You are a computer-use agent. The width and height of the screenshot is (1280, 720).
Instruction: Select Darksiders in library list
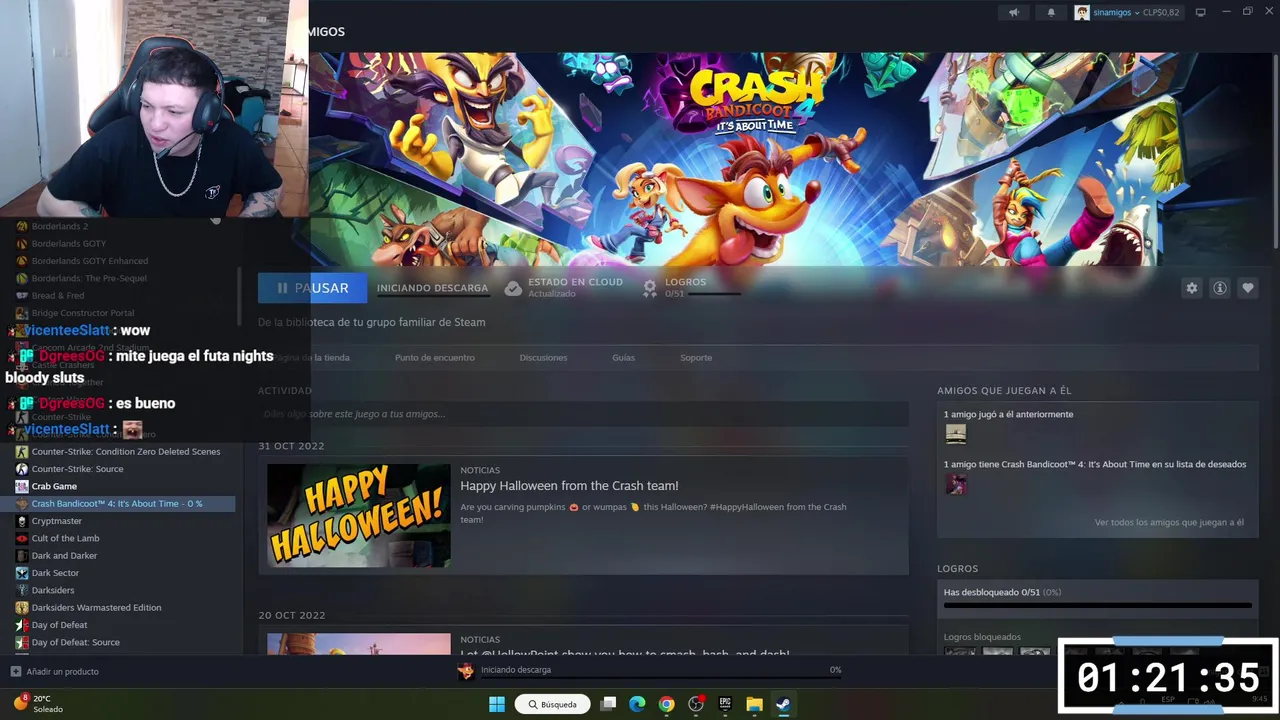[x=53, y=590]
